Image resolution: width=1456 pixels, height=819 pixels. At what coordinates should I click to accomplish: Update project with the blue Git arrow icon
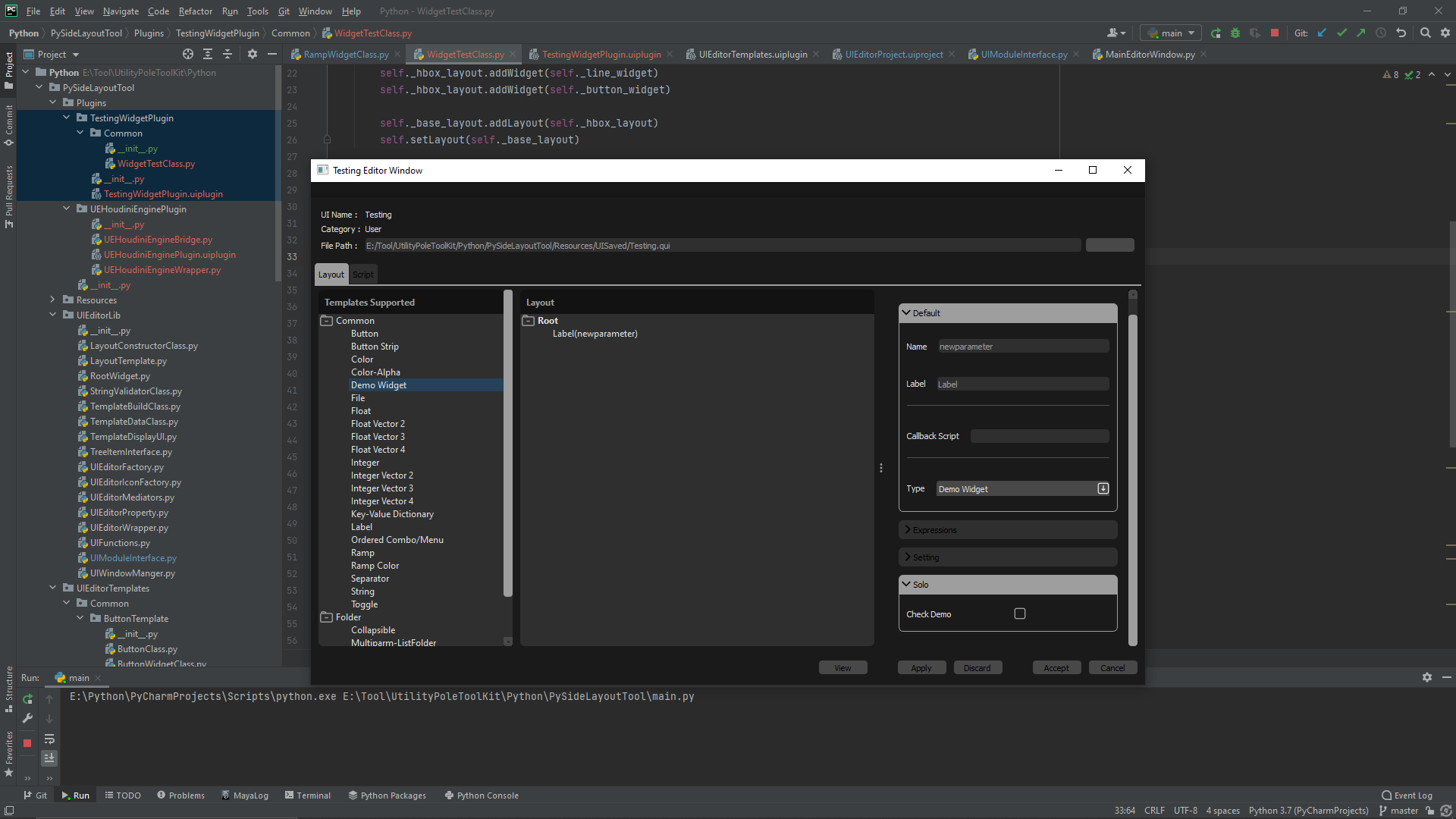(1323, 33)
